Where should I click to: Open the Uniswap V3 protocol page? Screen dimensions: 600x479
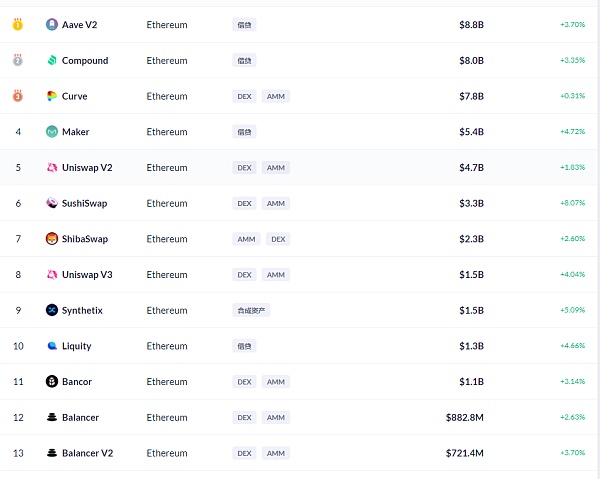click(87, 275)
